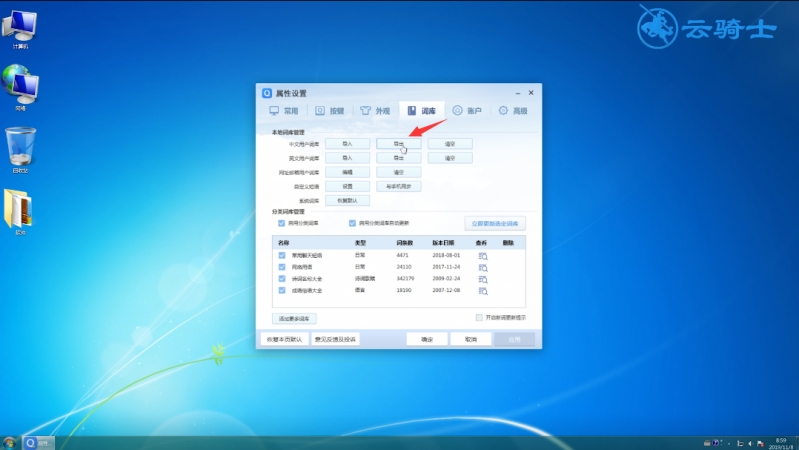
Task: Select the 词库 tab
Action: click(421, 111)
